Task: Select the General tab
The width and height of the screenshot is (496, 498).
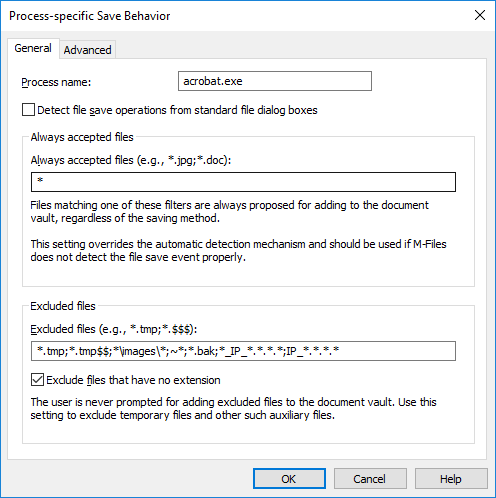Action: pos(33,48)
